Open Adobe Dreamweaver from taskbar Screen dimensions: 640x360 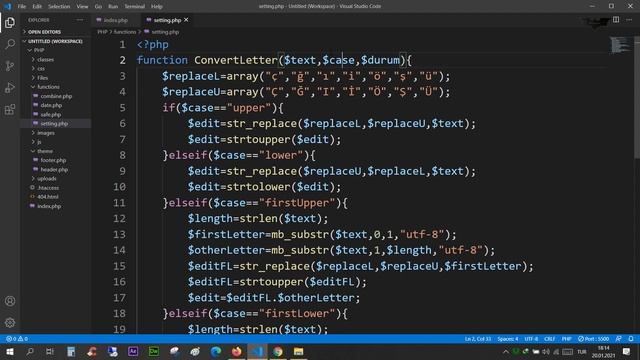click(x=153, y=351)
